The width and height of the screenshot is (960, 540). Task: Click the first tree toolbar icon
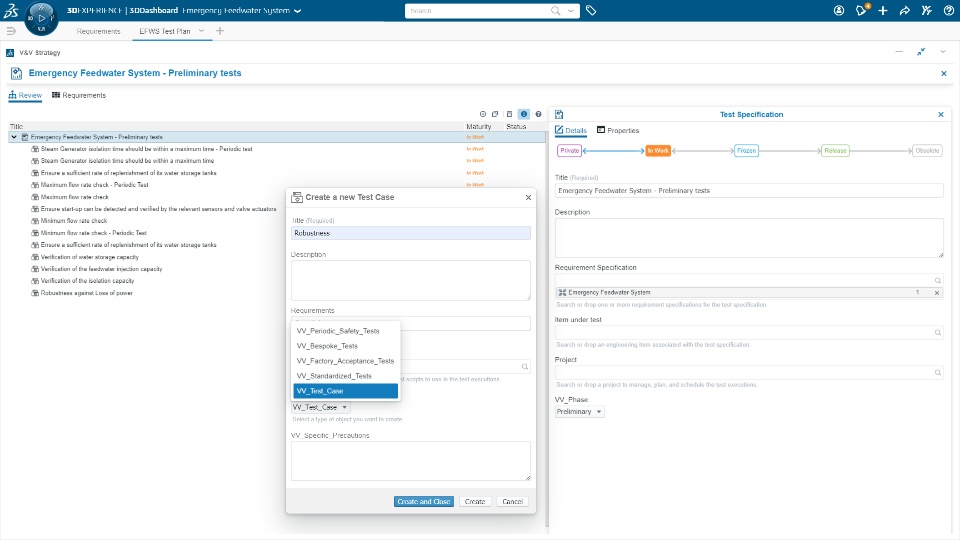(x=482, y=114)
